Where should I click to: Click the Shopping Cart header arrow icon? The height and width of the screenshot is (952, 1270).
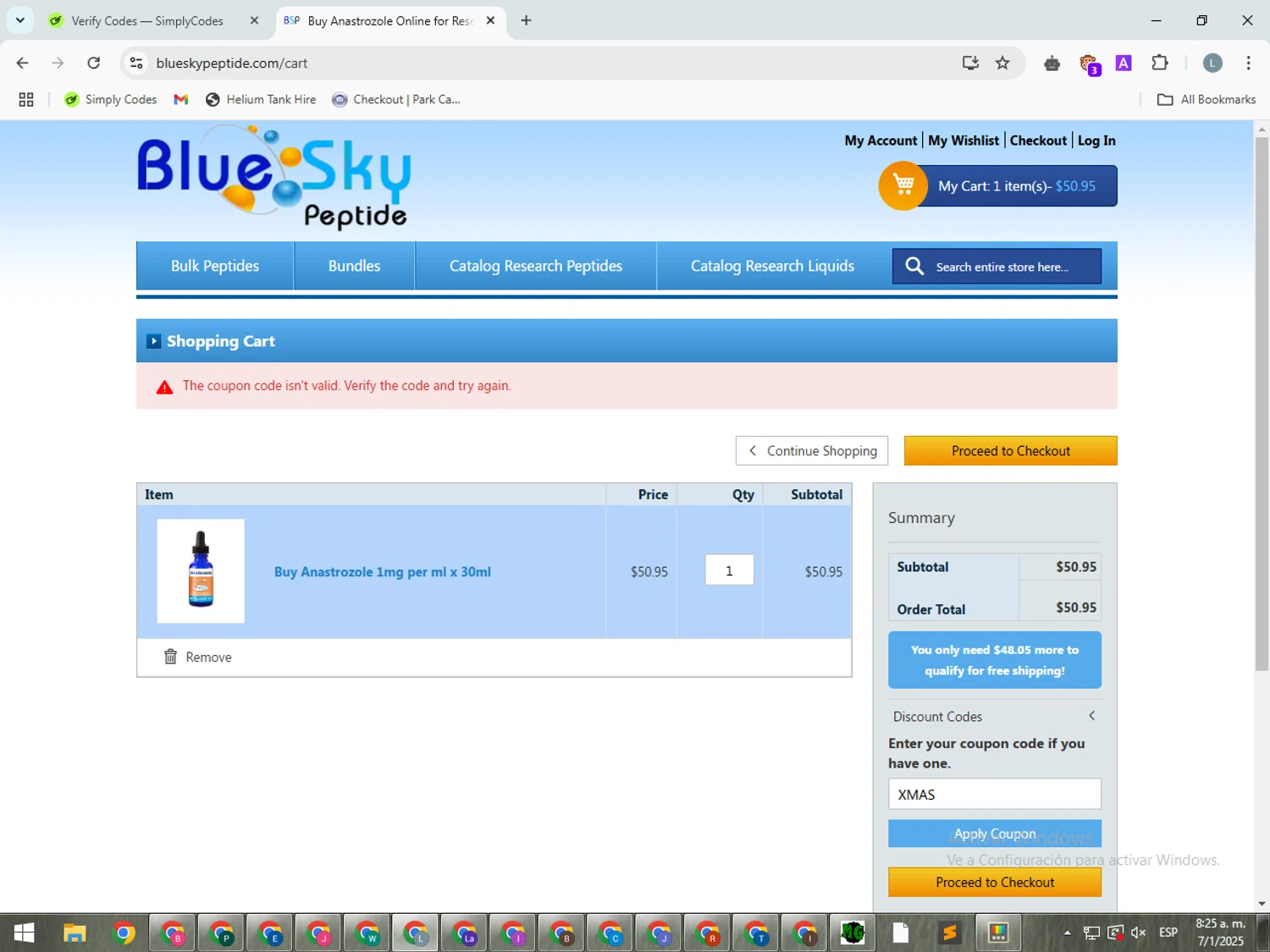[153, 341]
